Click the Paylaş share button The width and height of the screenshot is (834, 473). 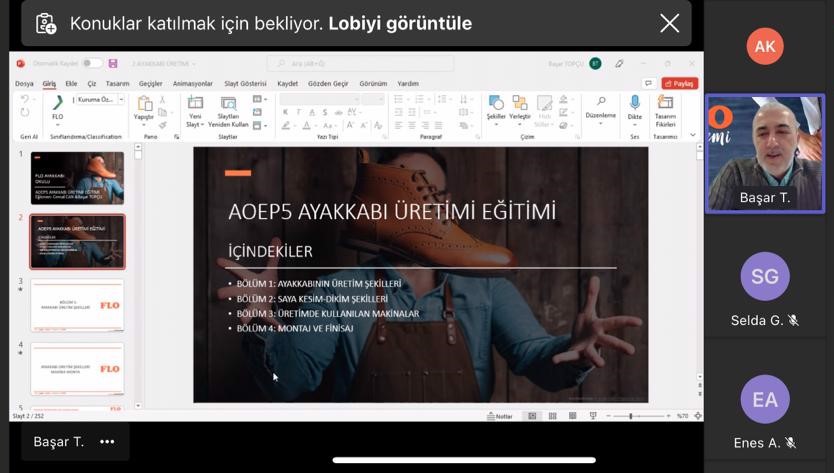pyautogui.click(x=680, y=84)
